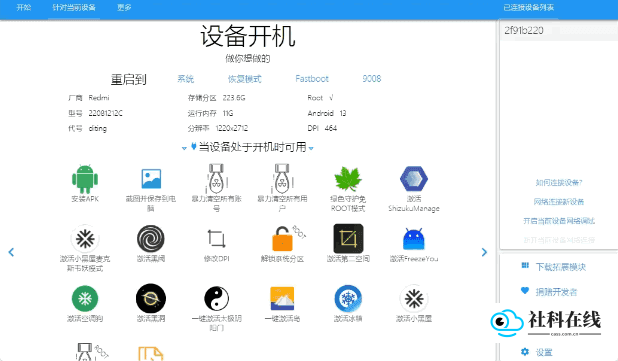Open 激活小黑屋 snowflake icon

point(414,298)
